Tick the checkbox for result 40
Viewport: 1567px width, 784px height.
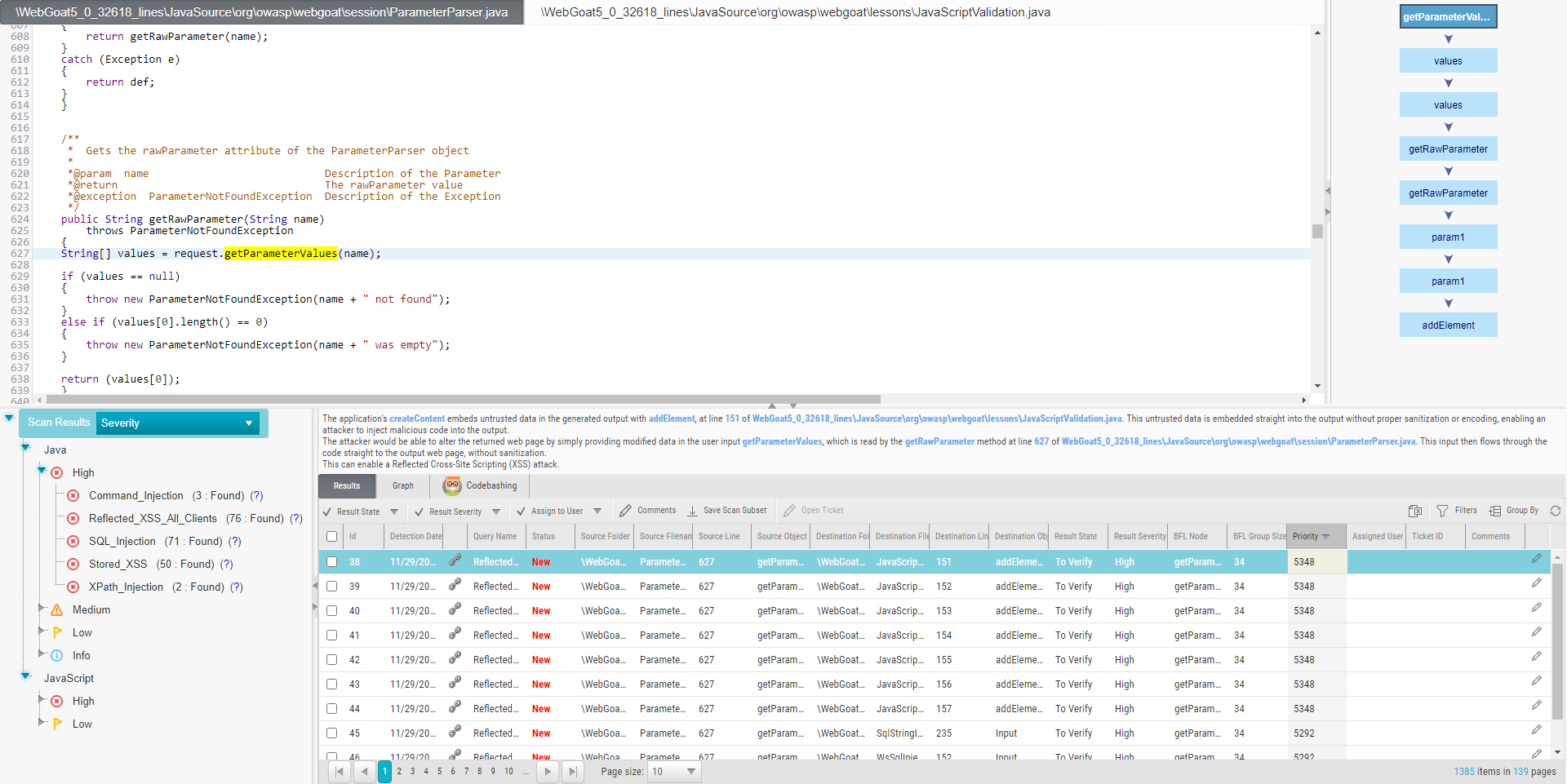331,610
